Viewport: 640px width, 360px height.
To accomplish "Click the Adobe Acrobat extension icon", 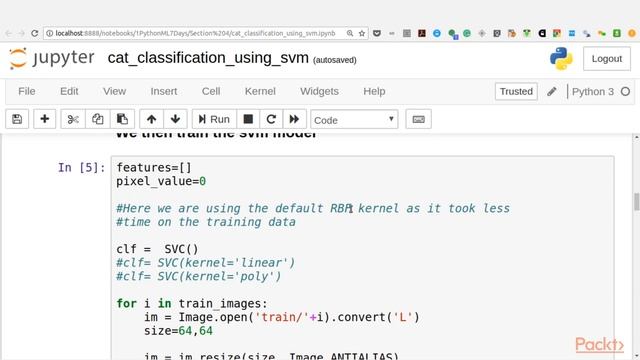I will (422, 33).
